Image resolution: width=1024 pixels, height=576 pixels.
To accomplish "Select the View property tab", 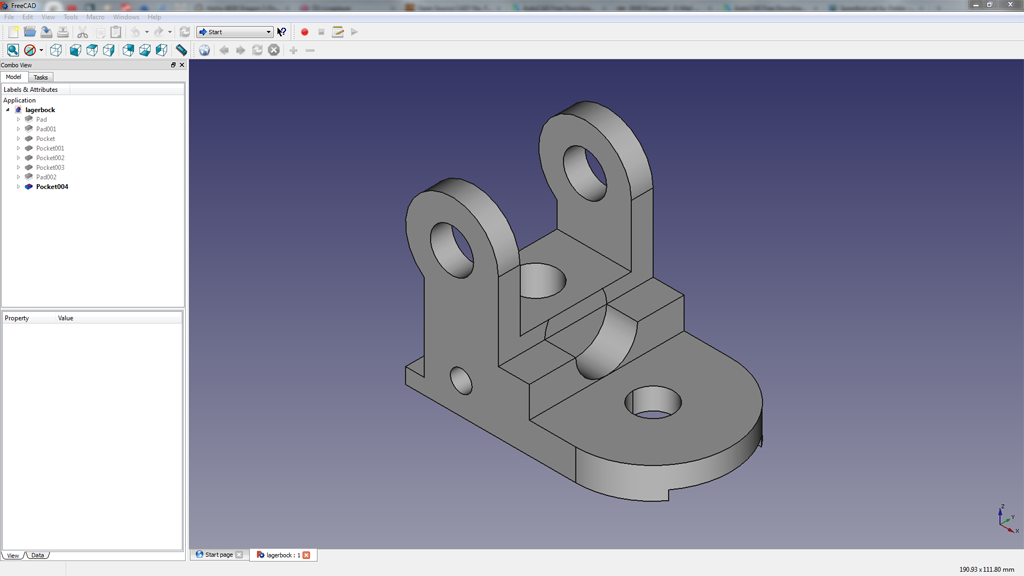I will [13, 555].
